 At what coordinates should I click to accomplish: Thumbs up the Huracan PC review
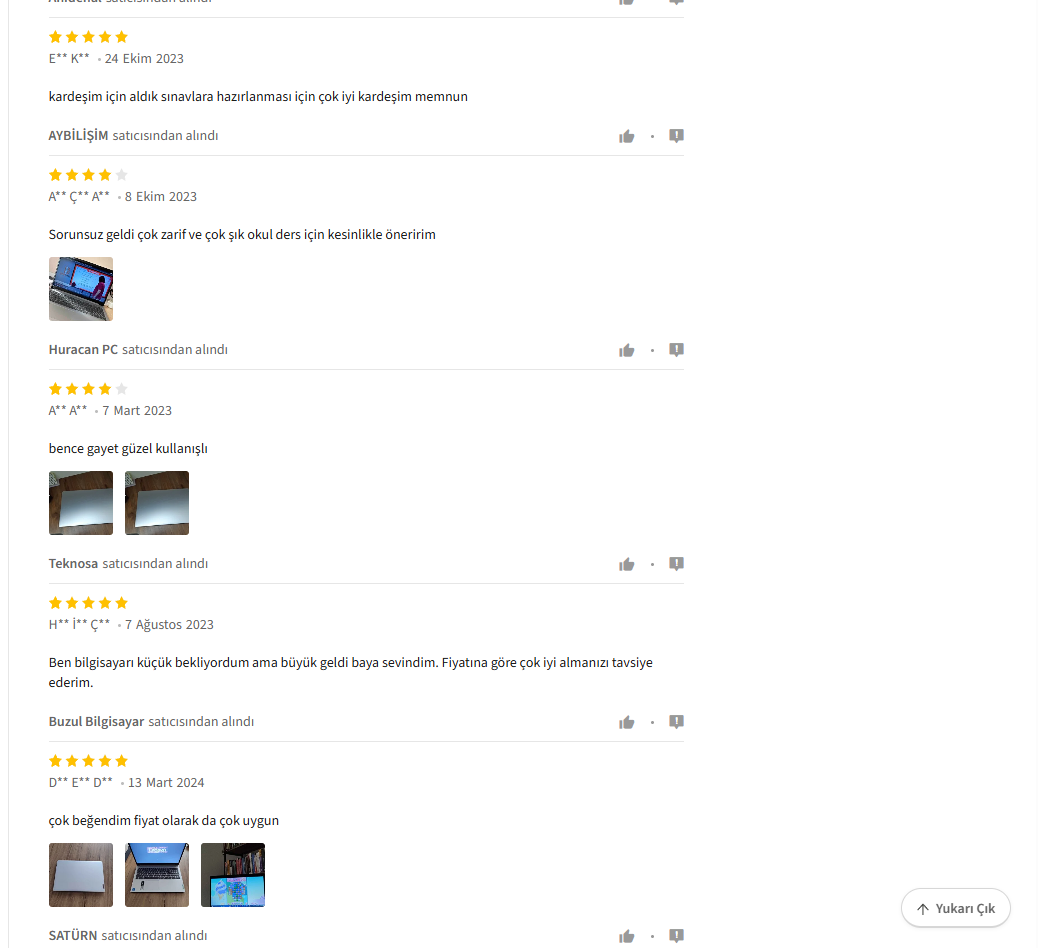pos(626,350)
